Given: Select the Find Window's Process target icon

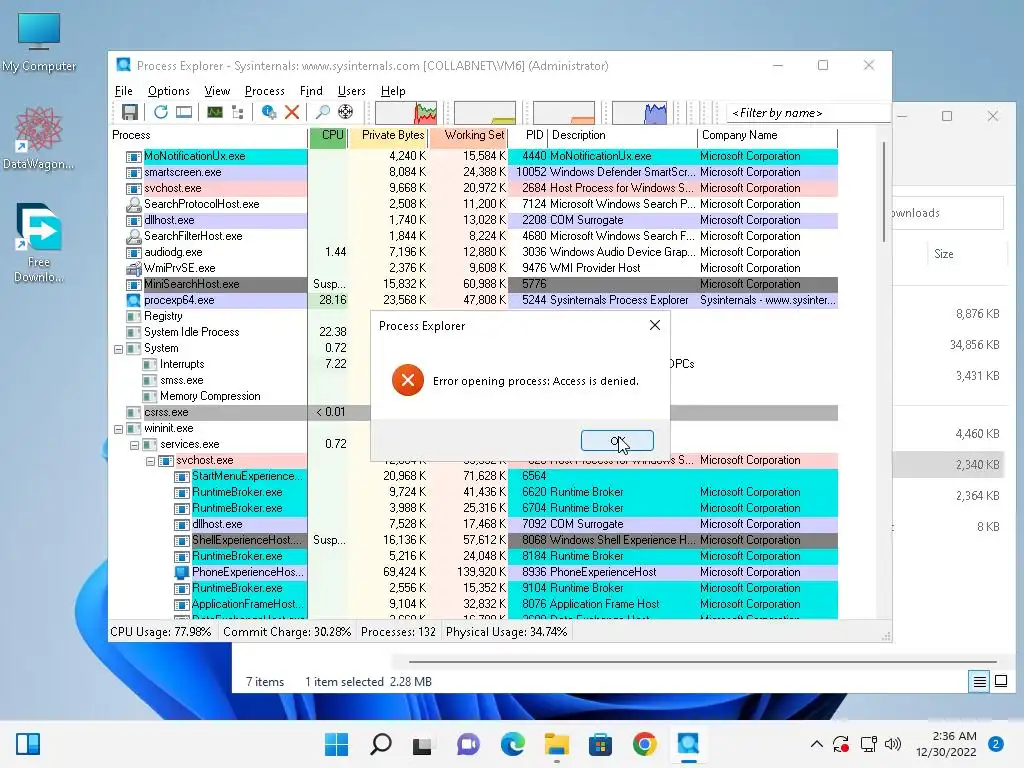Looking at the screenshot, I should [345, 112].
